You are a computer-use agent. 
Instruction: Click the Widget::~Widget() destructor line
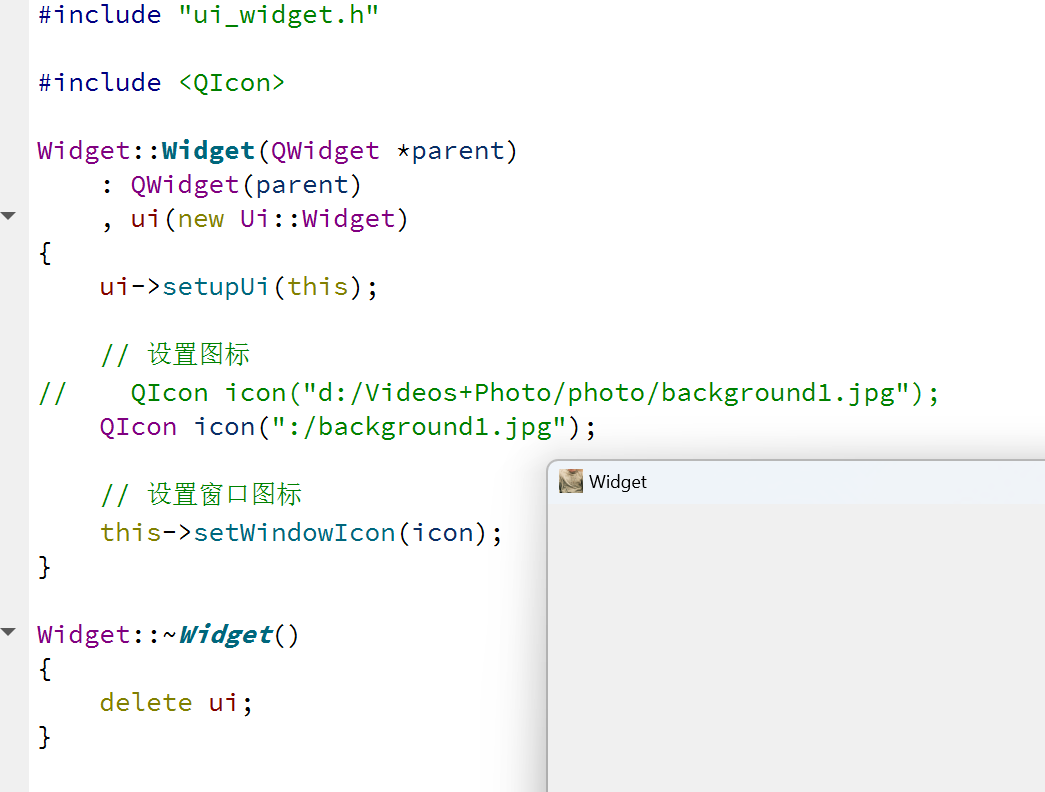tap(168, 635)
